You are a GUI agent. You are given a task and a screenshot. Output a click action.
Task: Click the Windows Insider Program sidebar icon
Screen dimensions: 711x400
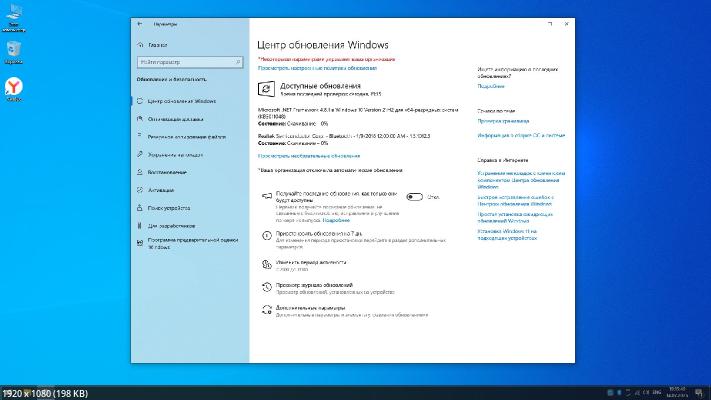tap(140, 244)
